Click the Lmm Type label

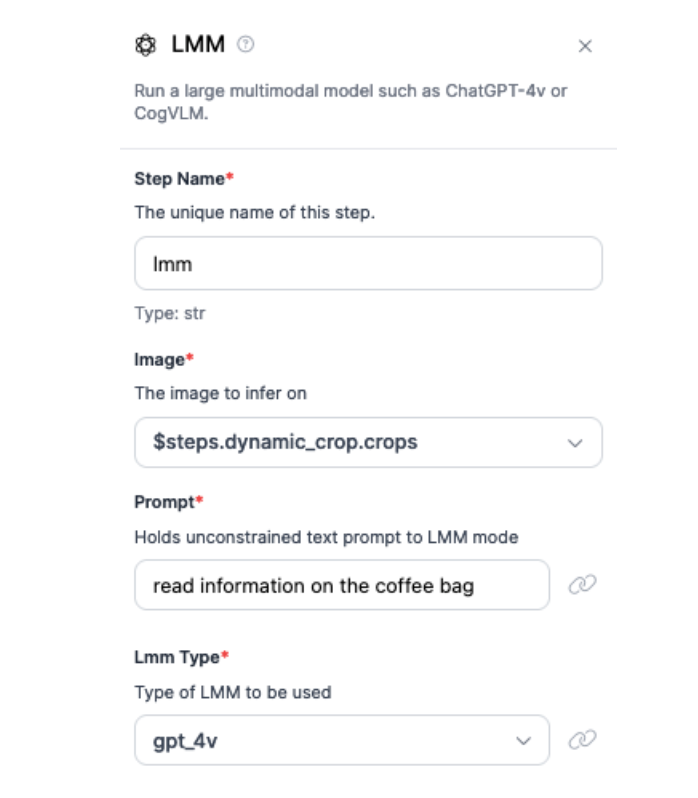pos(177,657)
